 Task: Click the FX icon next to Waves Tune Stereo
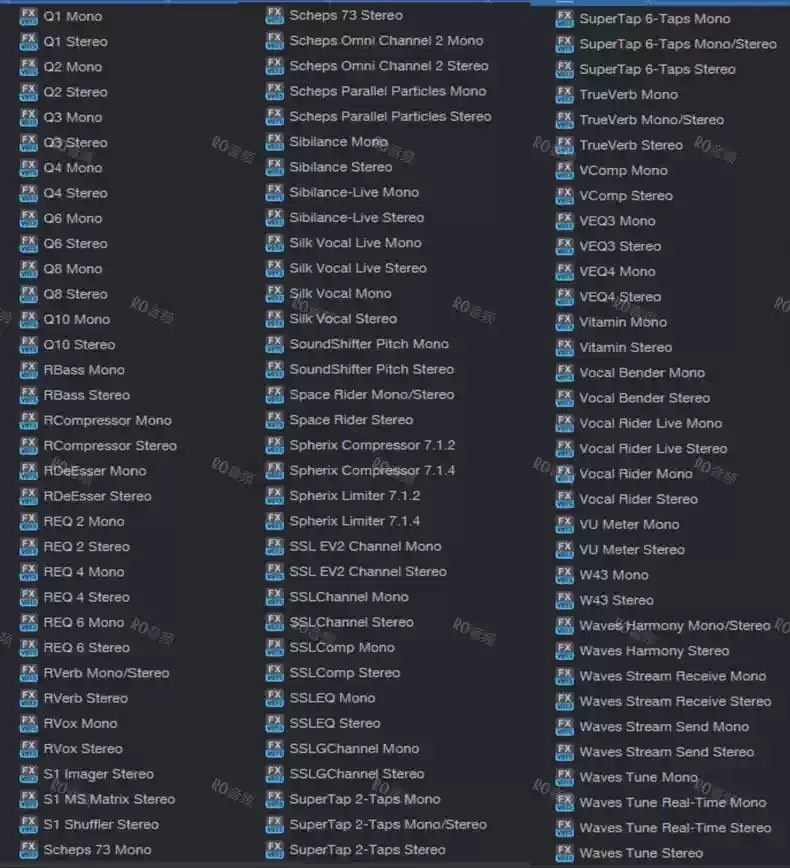565,854
